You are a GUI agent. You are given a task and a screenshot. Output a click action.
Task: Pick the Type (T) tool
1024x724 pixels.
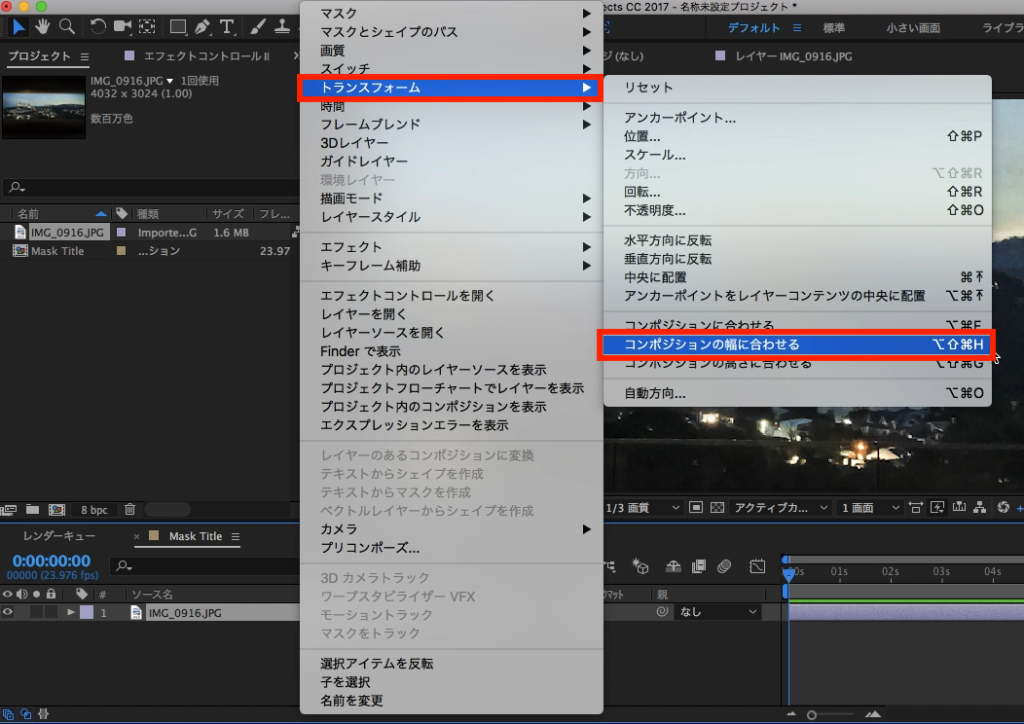coord(227,26)
